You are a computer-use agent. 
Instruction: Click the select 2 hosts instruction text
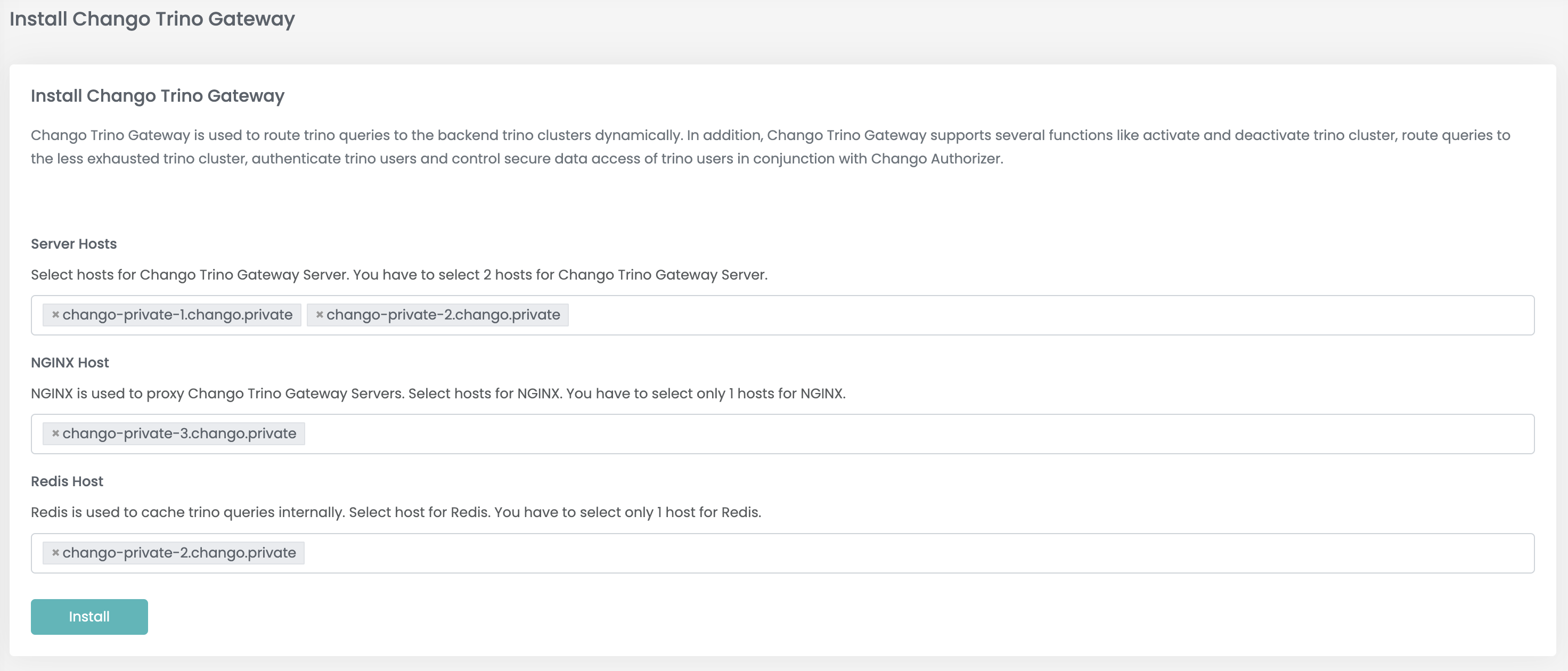tap(399, 275)
